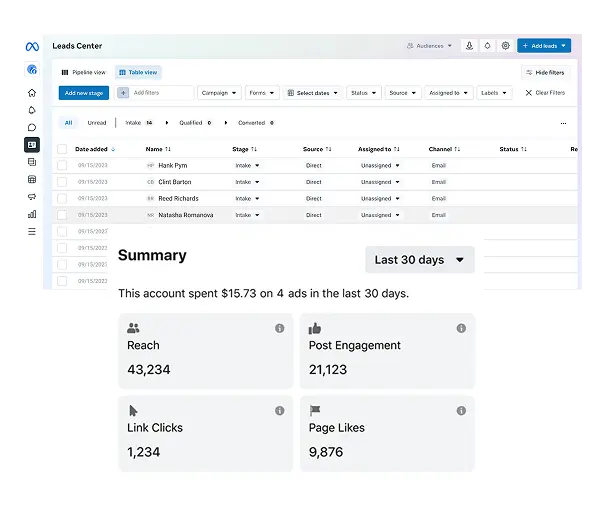Select the Intake stage tab
600x509 pixels.
[139, 123]
